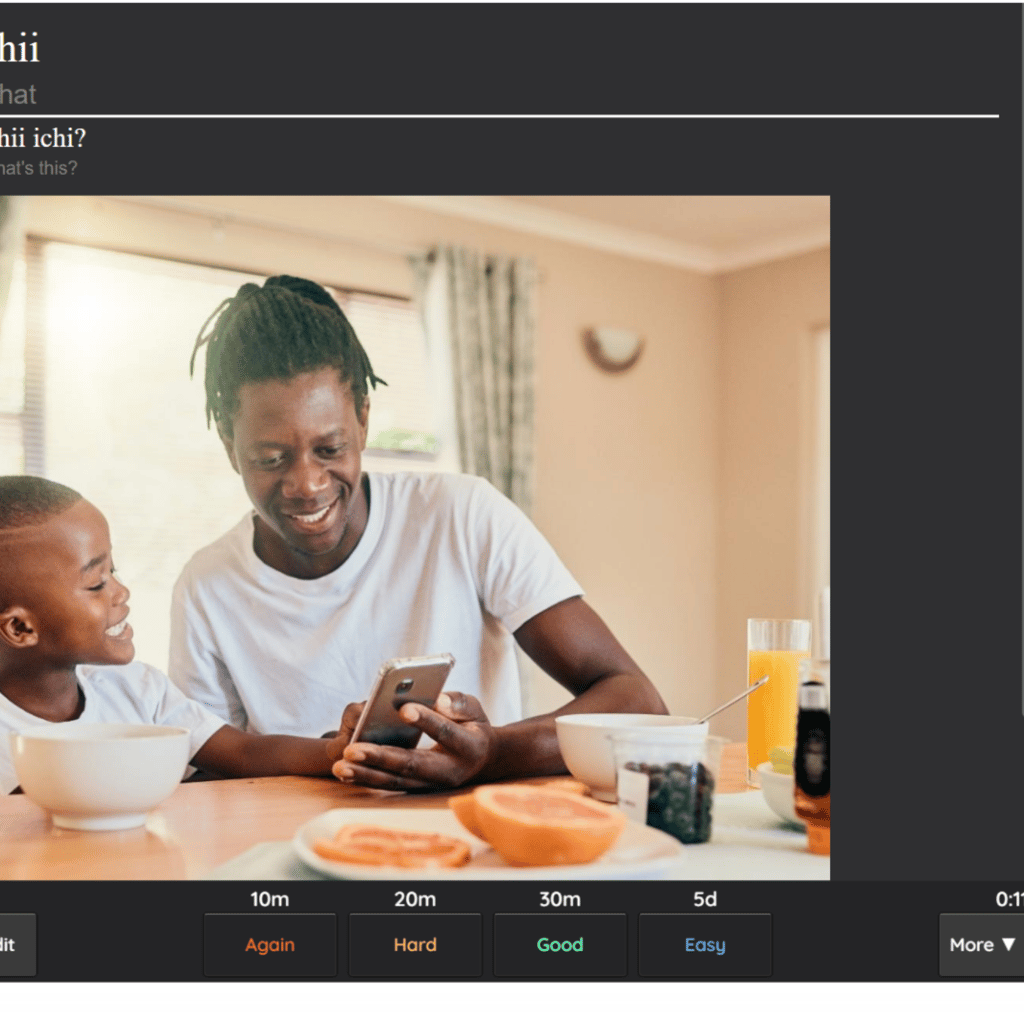Click the 5d interval label above Easy

coord(705,899)
